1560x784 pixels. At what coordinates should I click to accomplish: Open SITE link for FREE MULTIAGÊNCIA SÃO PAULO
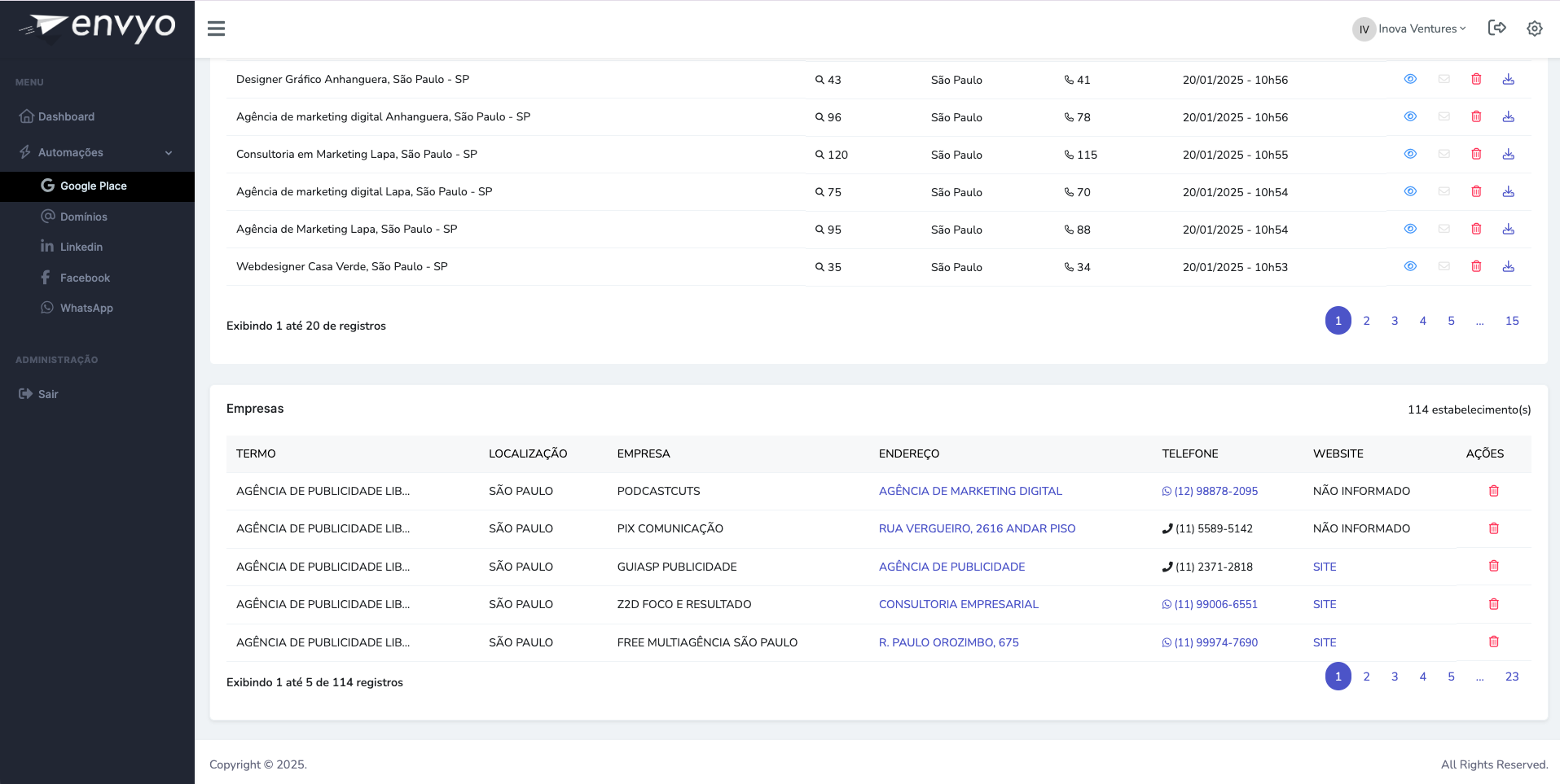pyautogui.click(x=1325, y=643)
